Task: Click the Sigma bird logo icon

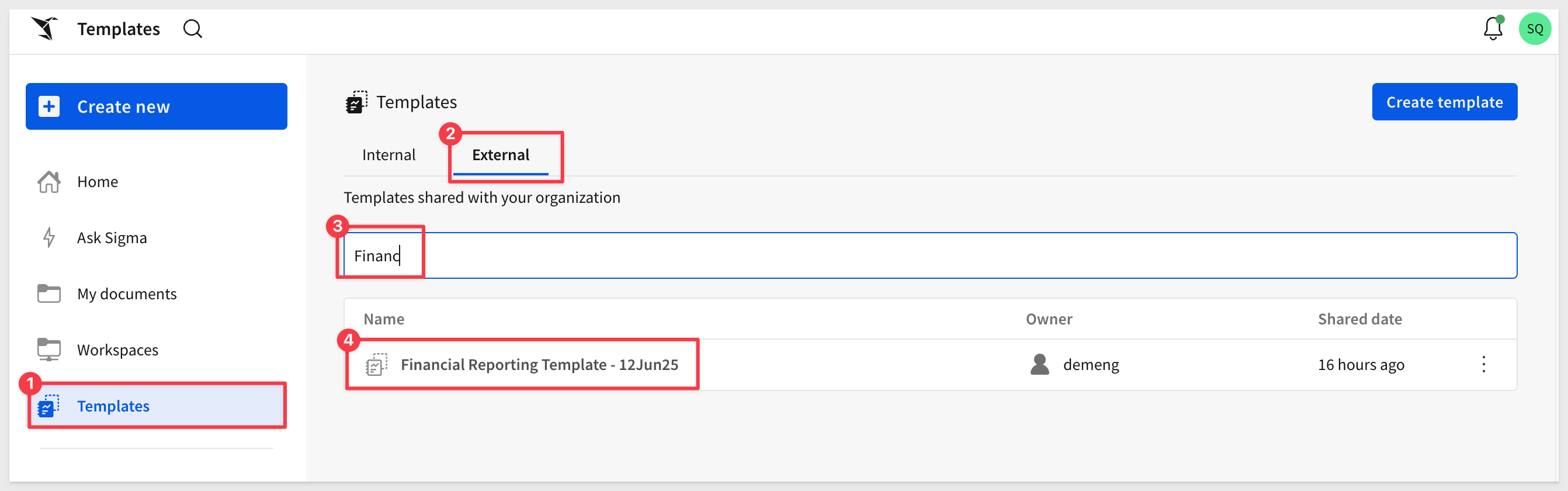Action: (x=45, y=29)
